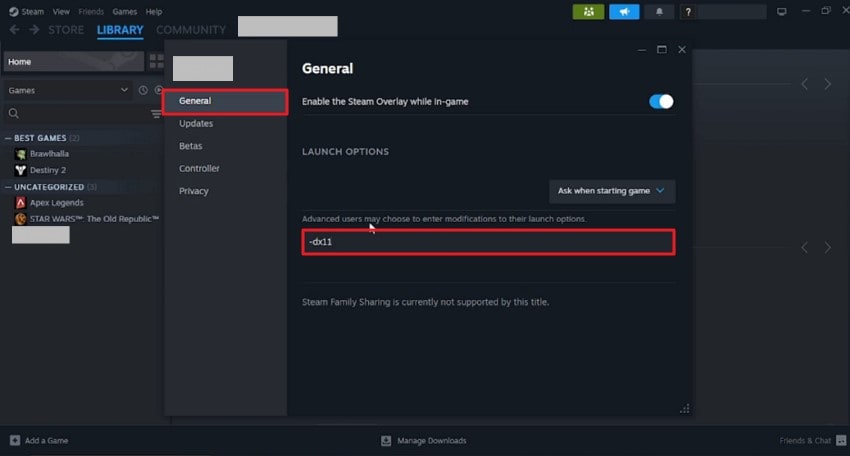Click the library Home button
The height and width of the screenshot is (456, 850).
[74, 62]
